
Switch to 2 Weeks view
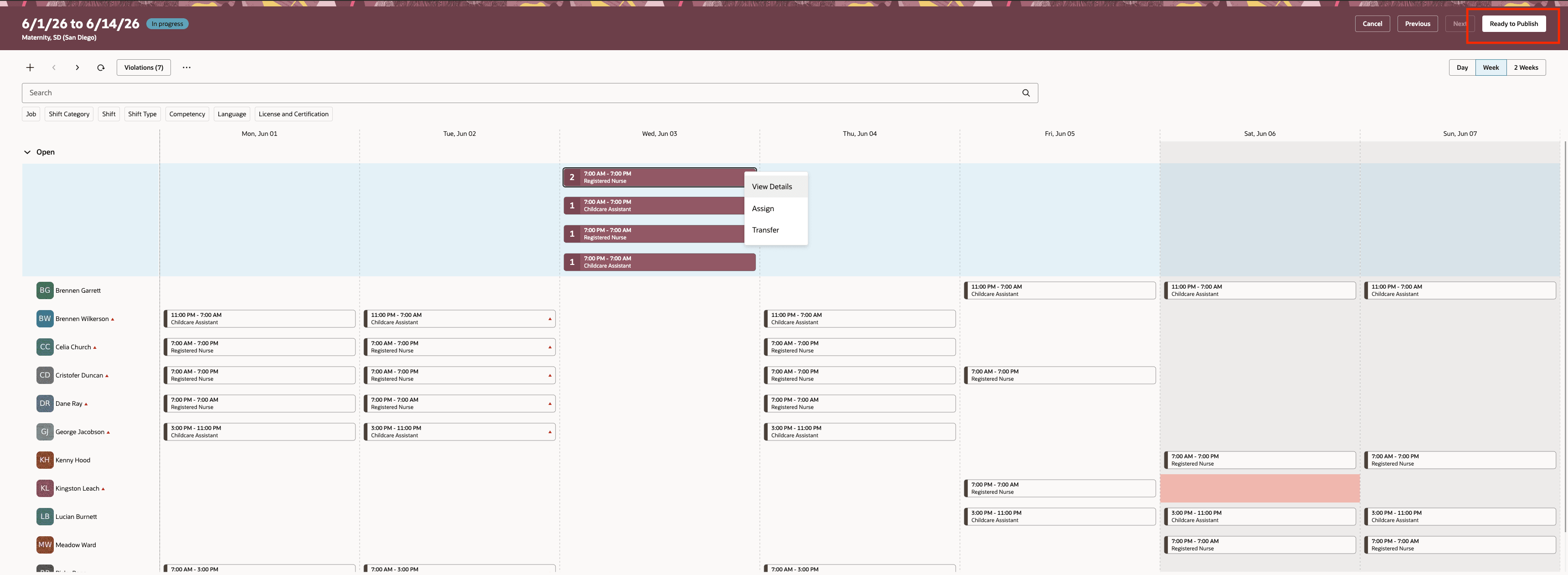1526,67
